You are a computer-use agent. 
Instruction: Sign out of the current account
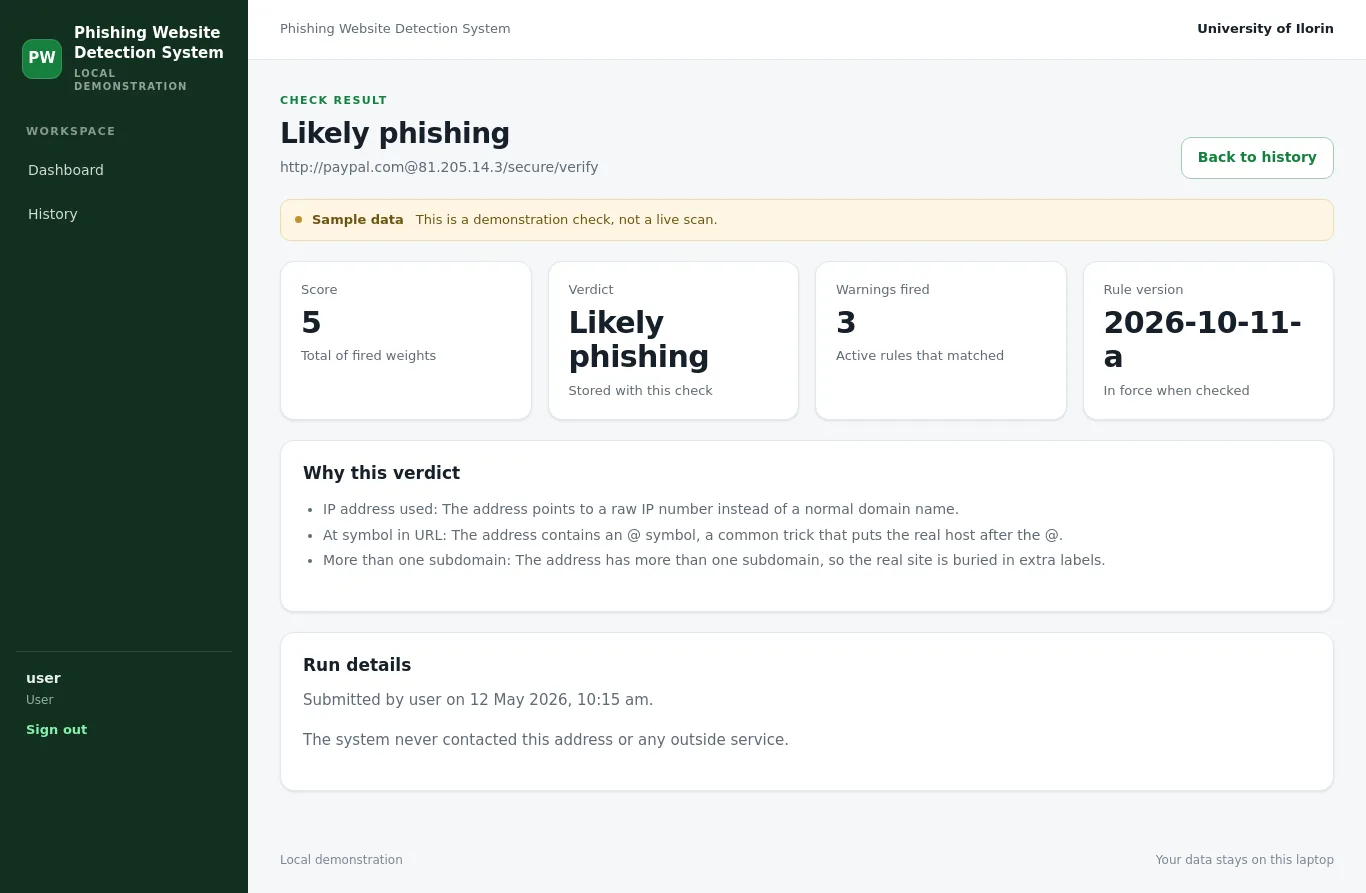click(x=56, y=730)
